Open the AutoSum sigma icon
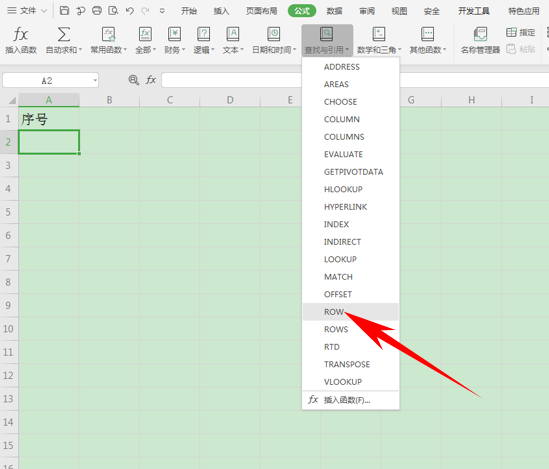549x469 pixels. pyautogui.click(x=64, y=34)
